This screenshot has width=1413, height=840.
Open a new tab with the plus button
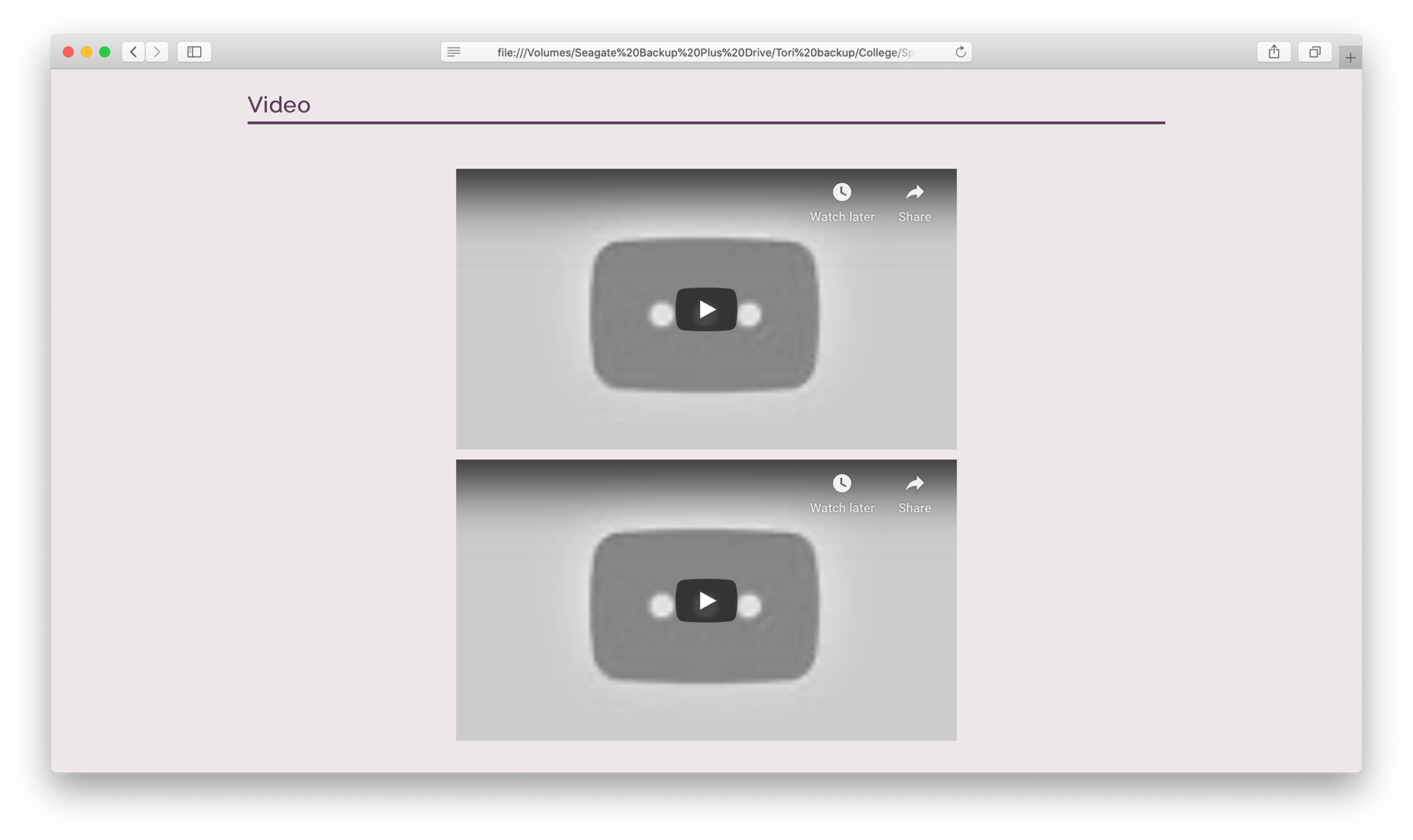click(x=1350, y=57)
